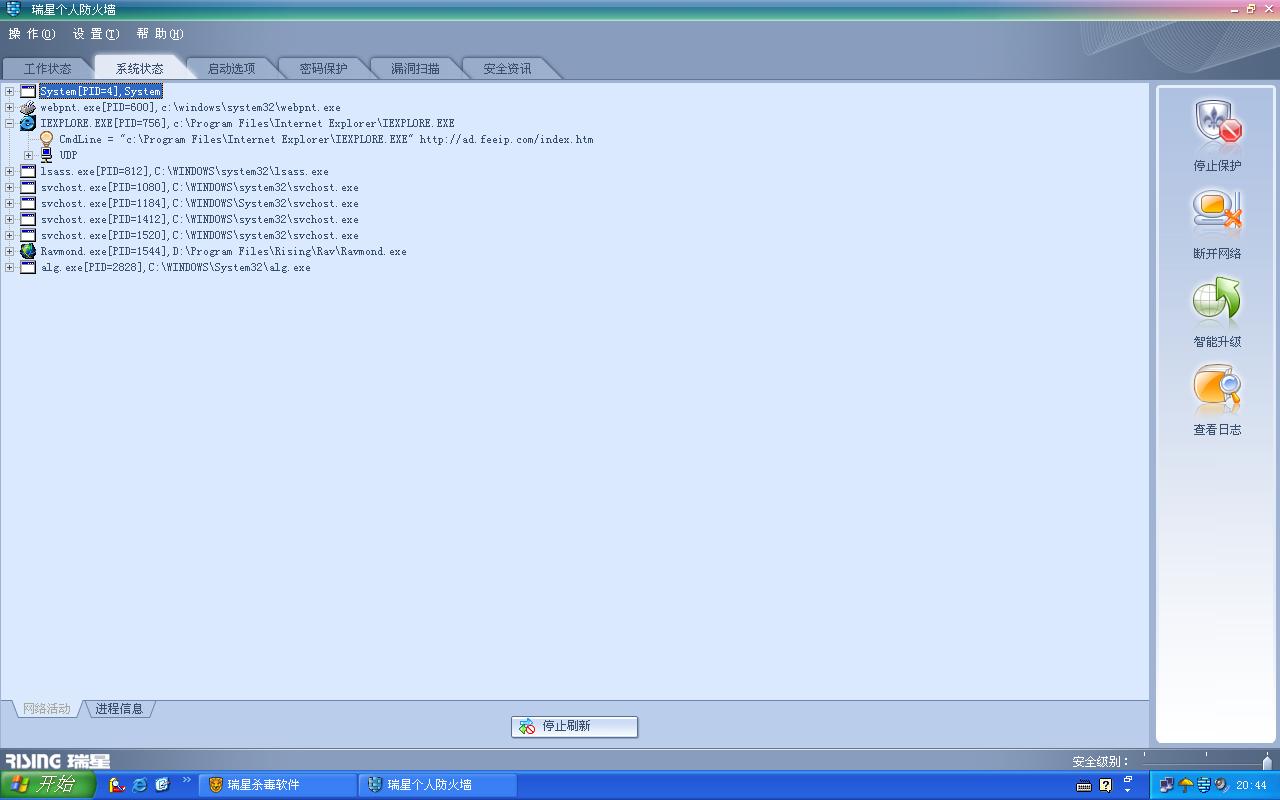
Task: Click the icon of svchost.exe PID=1412
Action: click(28, 219)
